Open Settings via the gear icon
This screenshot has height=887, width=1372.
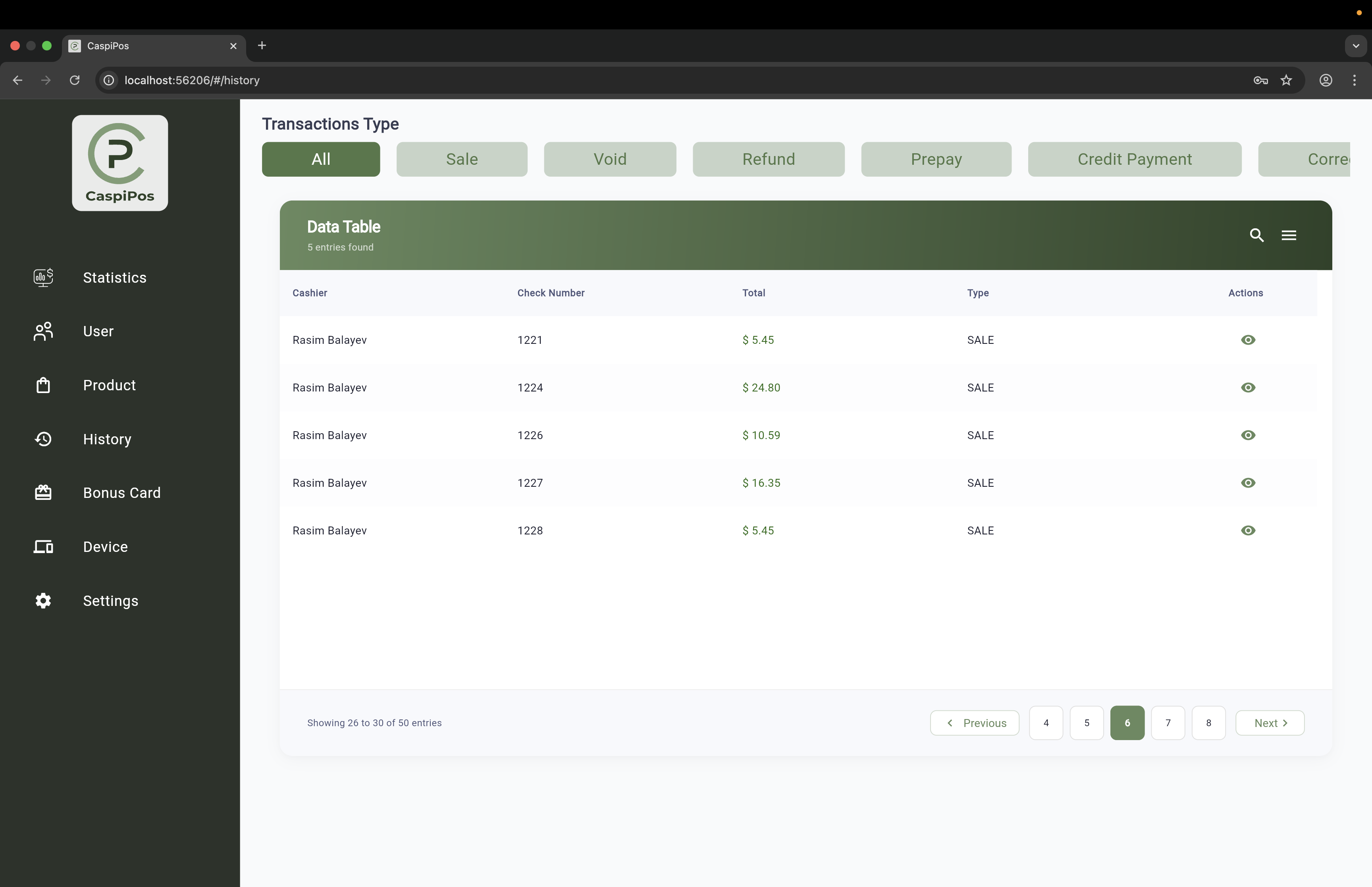pos(43,601)
